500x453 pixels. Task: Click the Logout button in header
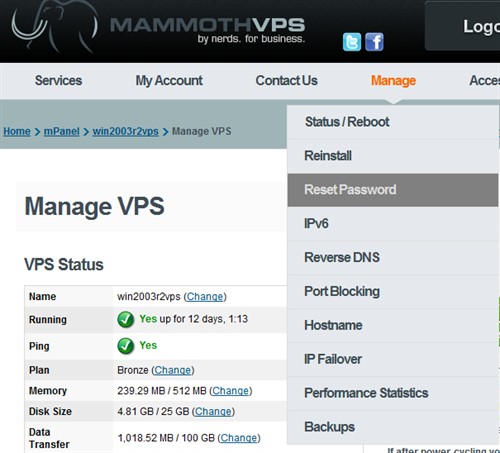click(462, 26)
